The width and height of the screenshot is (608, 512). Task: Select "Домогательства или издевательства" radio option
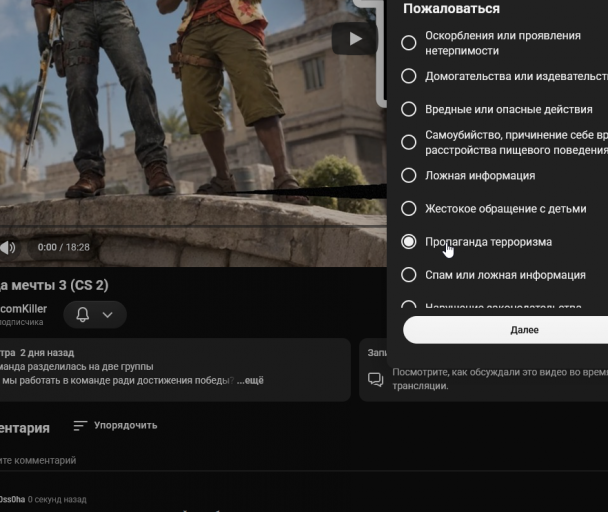pos(409,76)
